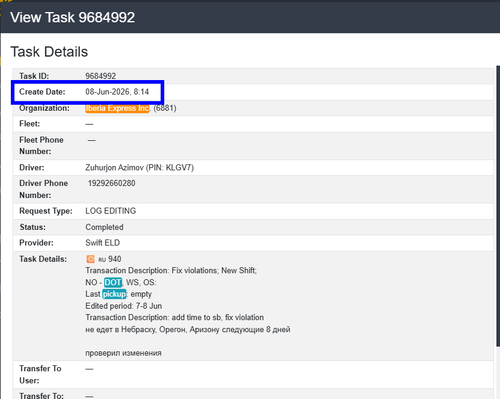Select the request type LOG EDITING
This screenshot has height=399, width=500.
pyautogui.click(x=111, y=211)
